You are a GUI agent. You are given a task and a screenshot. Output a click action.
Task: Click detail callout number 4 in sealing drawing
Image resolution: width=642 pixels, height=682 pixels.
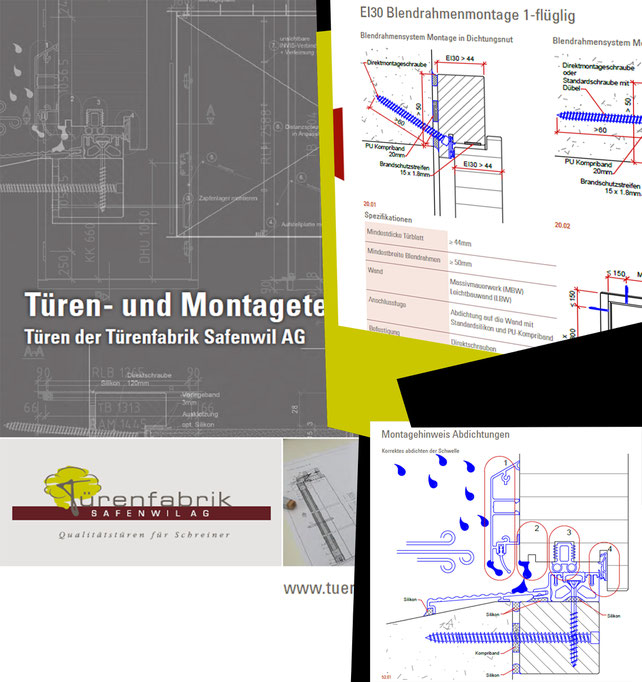pos(610,549)
